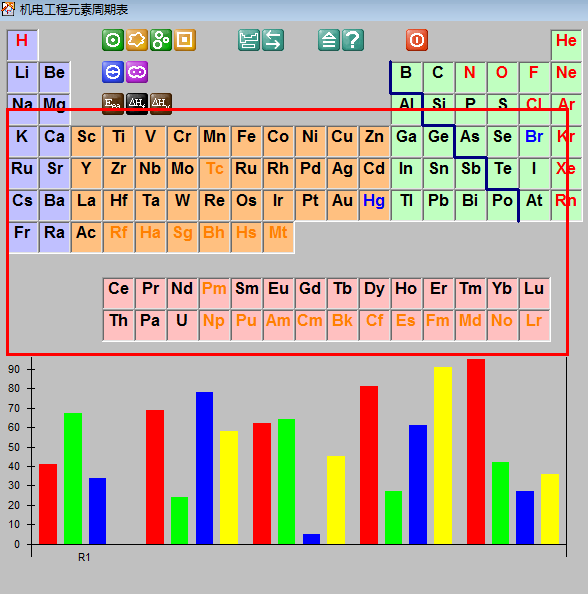
Task: Select the Ga element cell
Action: [x=406, y=141]
